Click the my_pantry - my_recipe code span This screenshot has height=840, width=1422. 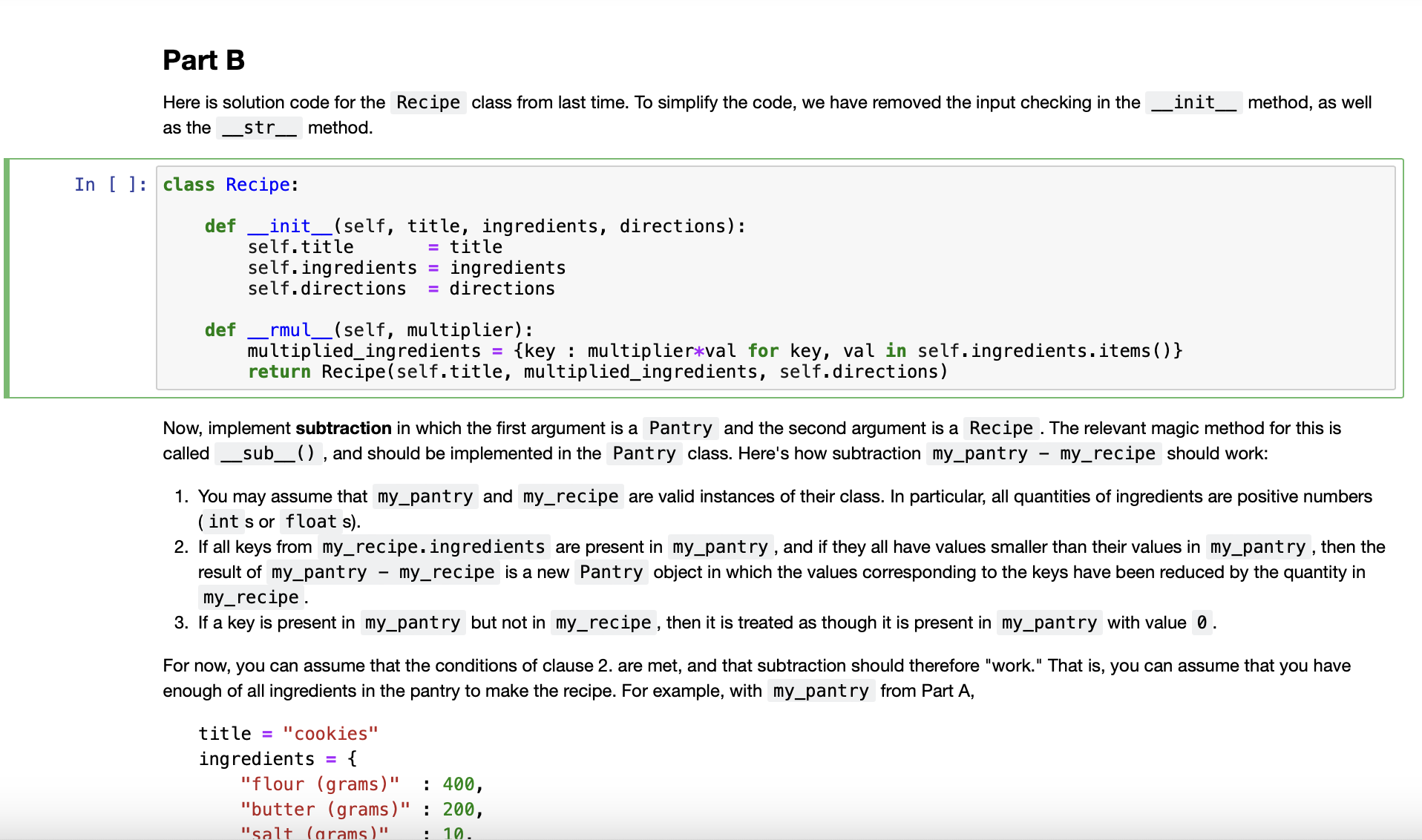point(1043,453)
